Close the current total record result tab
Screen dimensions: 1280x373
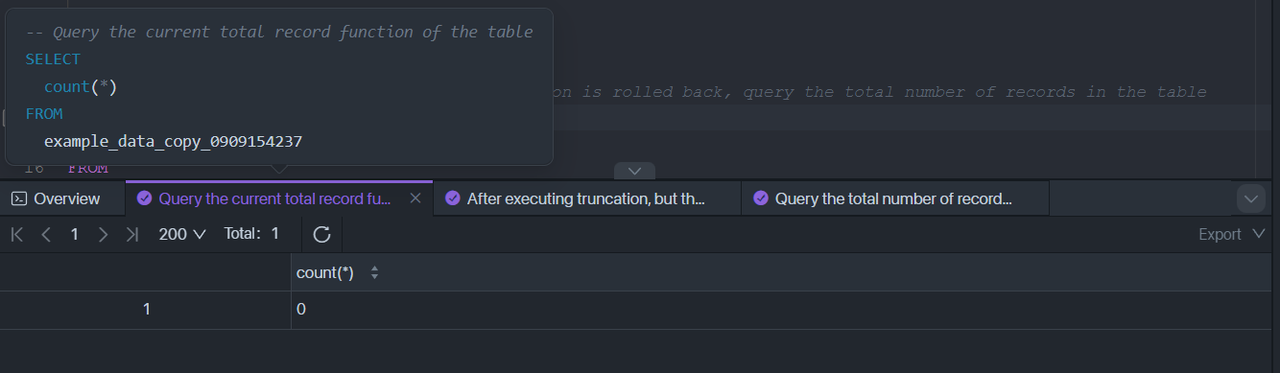click(x=415, y=198)
